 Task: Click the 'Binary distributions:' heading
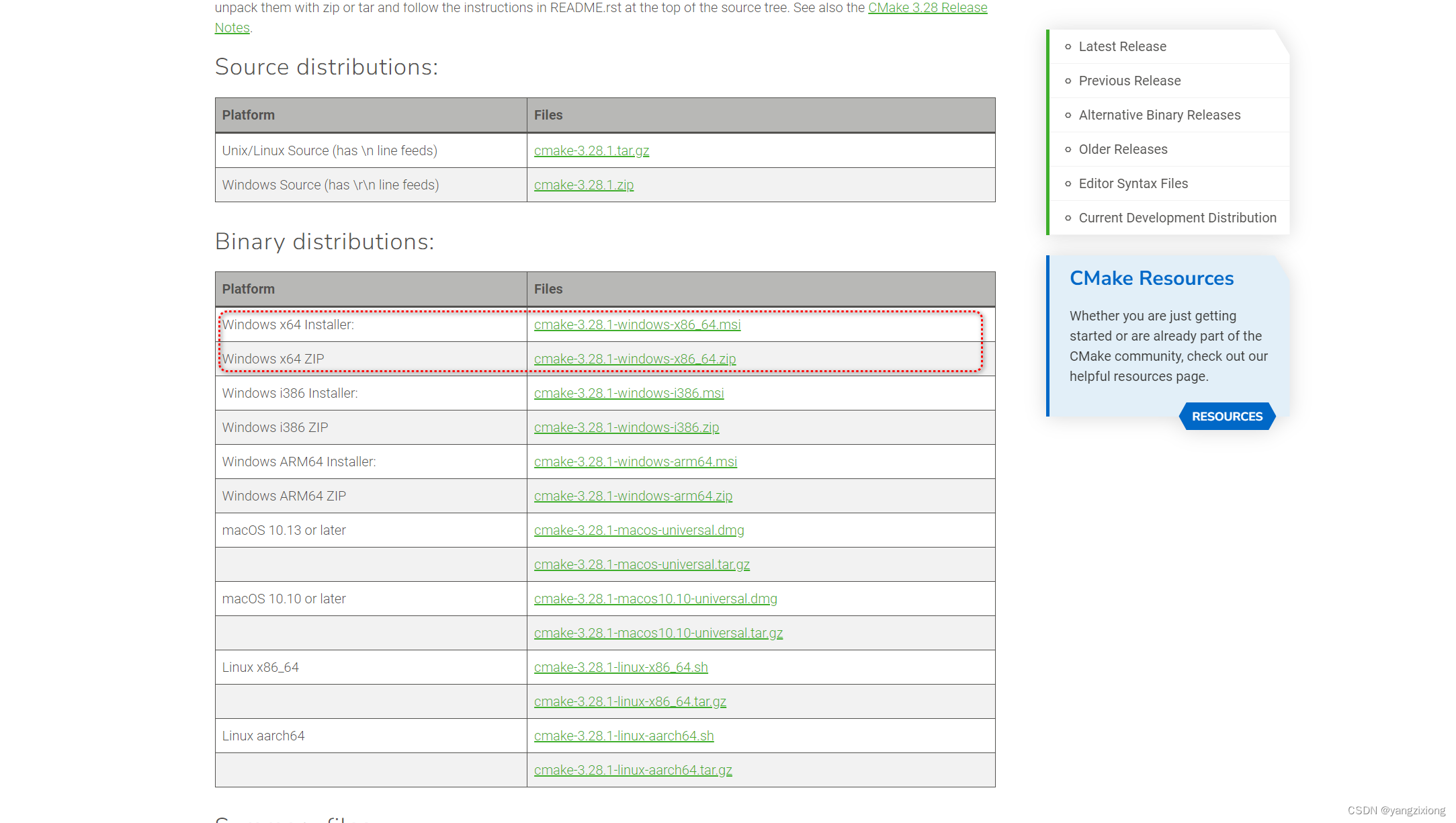[x=325, y=241]
